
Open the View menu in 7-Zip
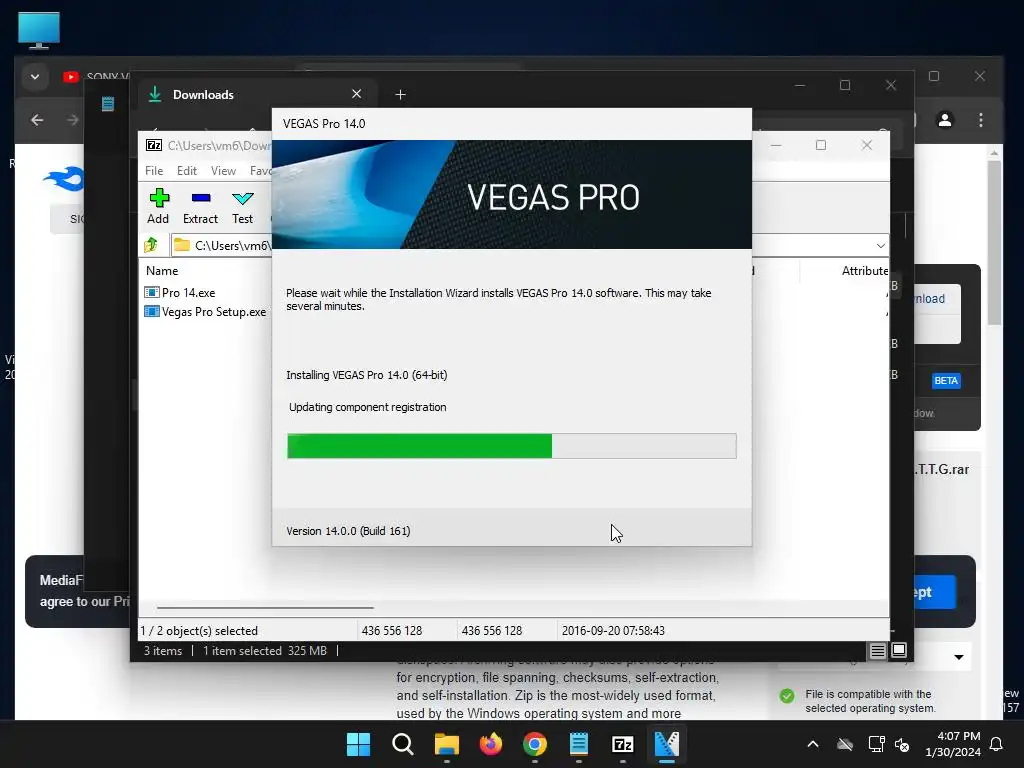click(223, 170)
